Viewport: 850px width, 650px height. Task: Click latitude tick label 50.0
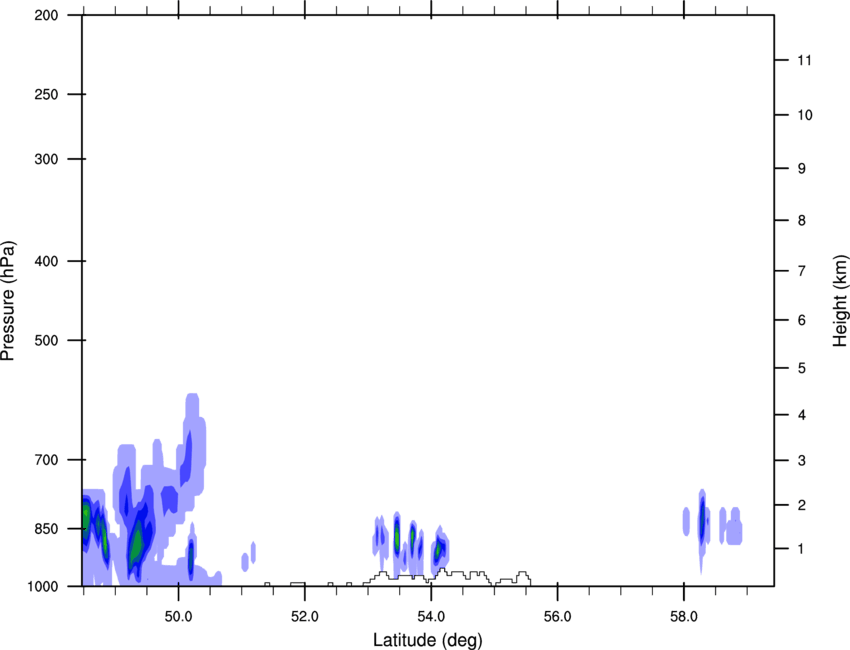coord(178,616)
